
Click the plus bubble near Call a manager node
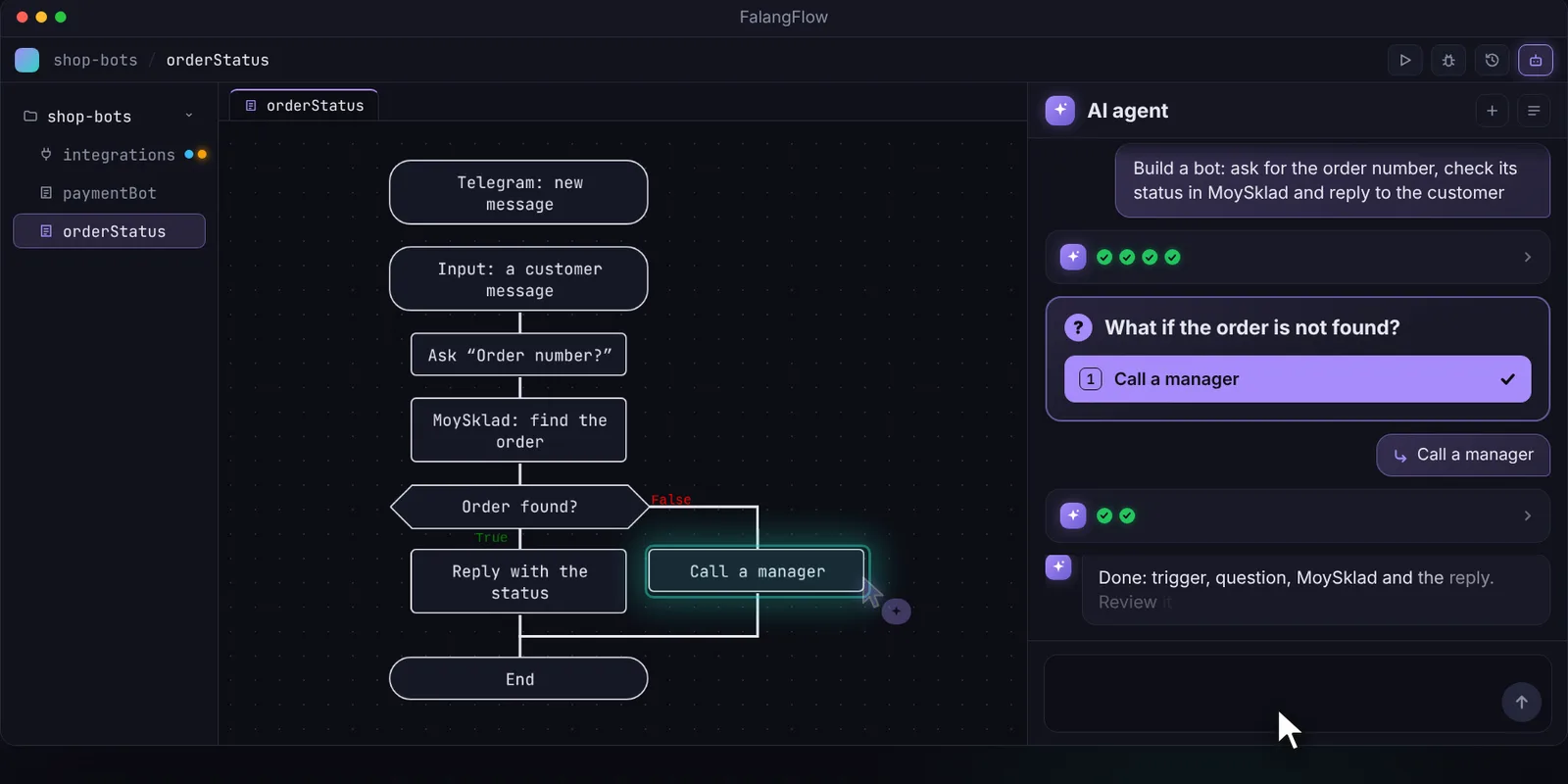coord(896,612)
